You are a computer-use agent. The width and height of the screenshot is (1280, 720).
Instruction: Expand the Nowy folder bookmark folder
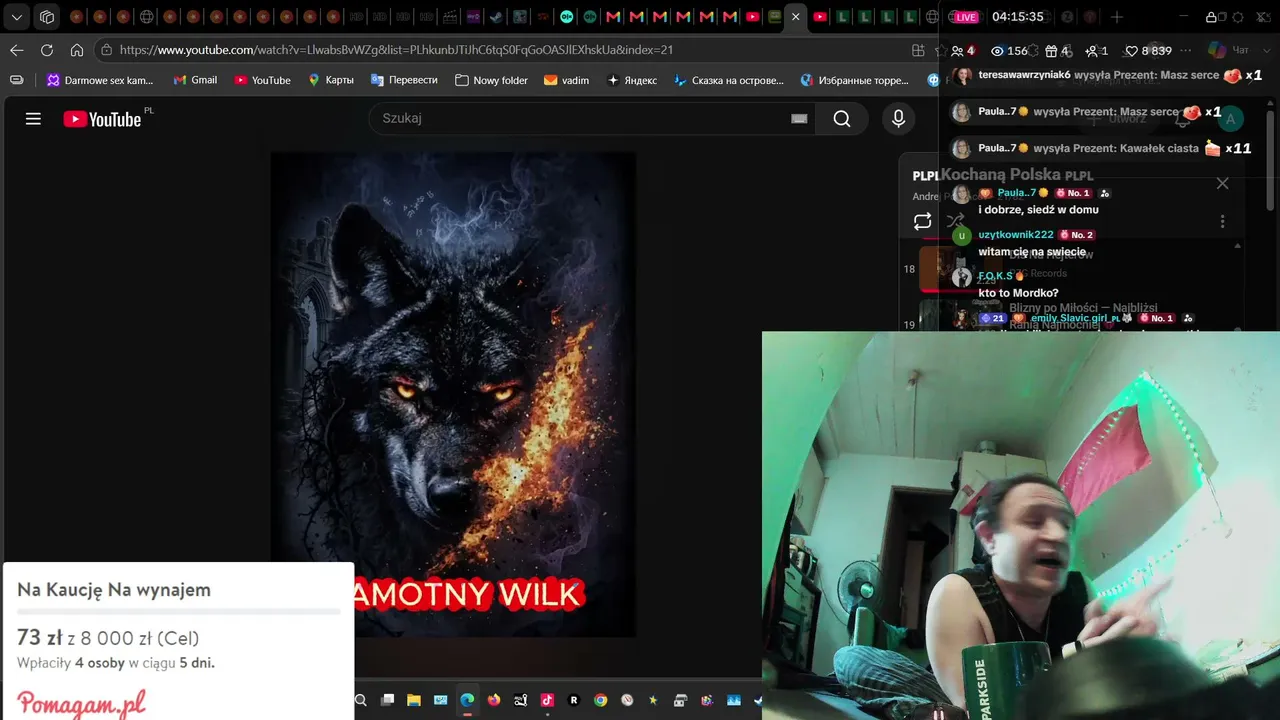491,80
